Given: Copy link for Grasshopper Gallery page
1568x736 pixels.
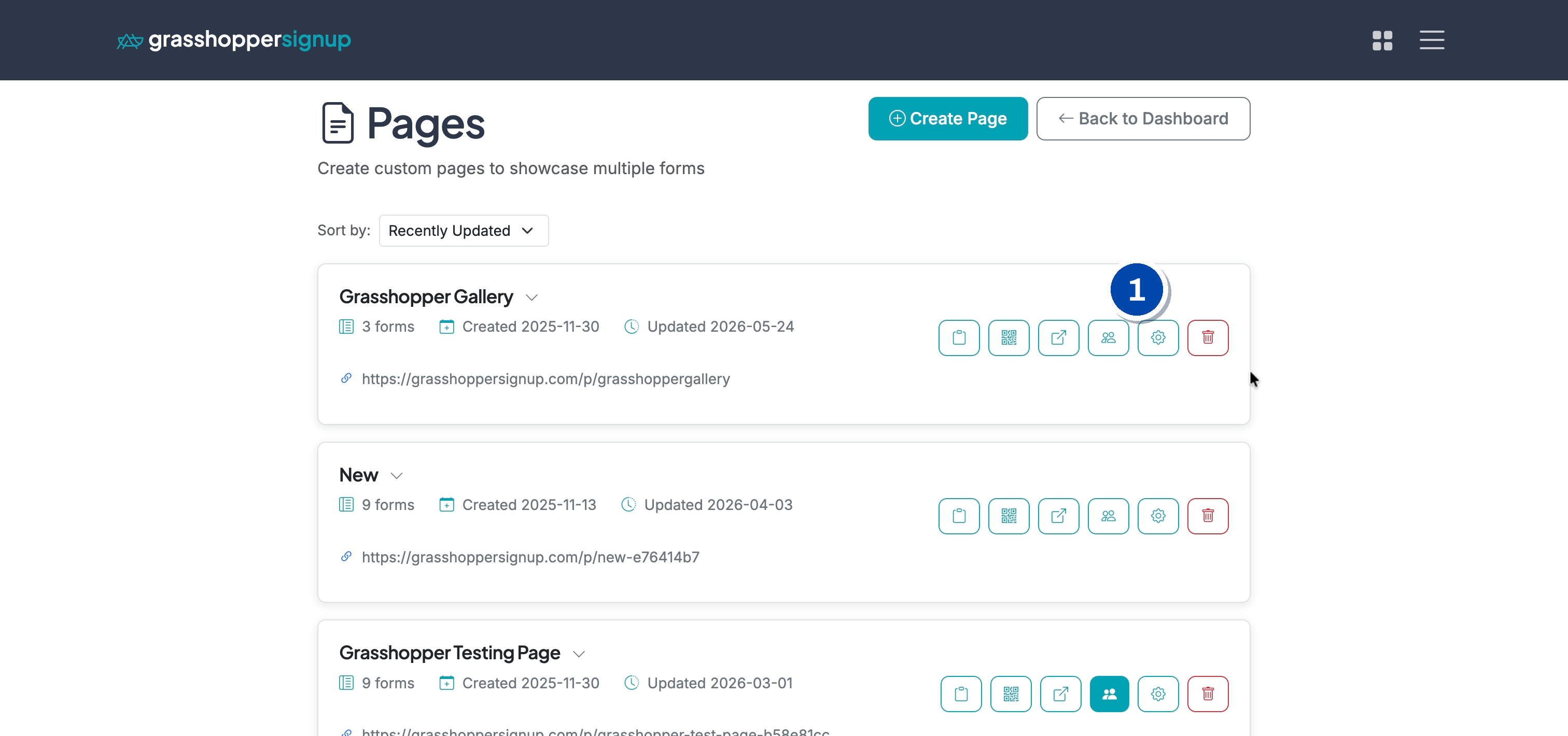Looking at the screenshot, I should click(959, 337).
